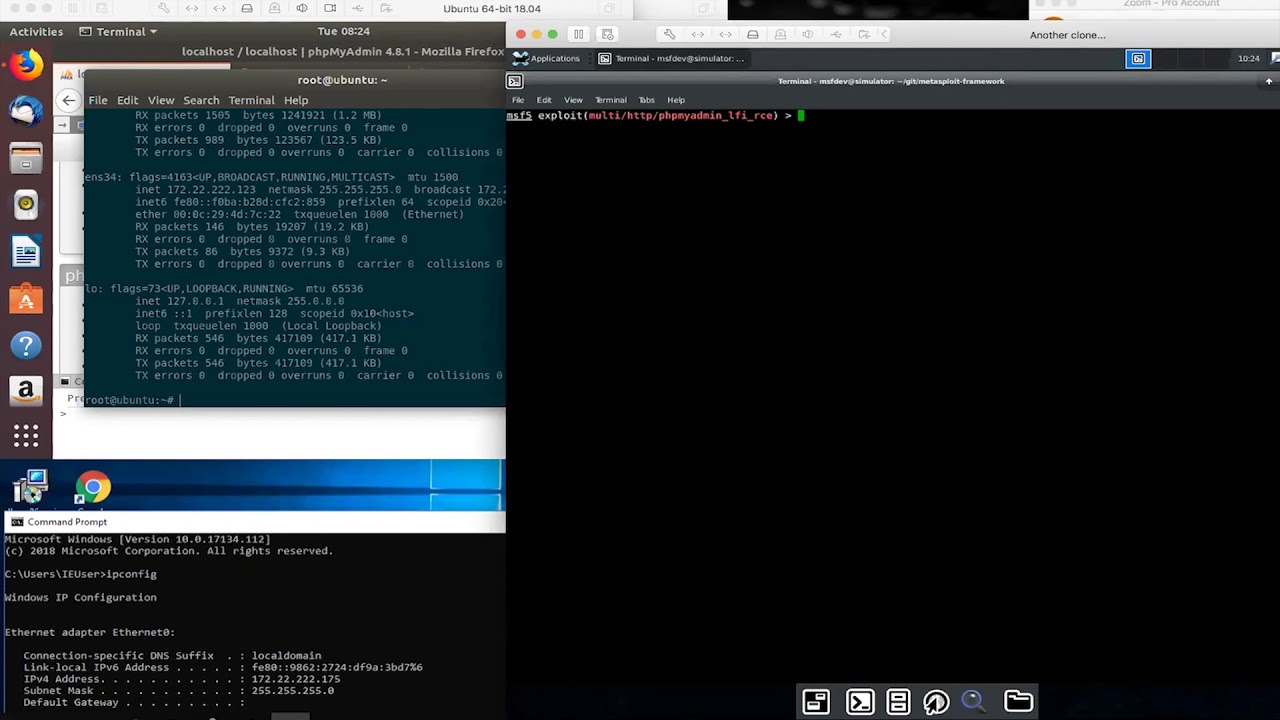Image resolution: width=1280 pixels, height=720 pixels.
Task: Show Applications grid in Ubuntu dock
Action: click(x=26, y=436)
